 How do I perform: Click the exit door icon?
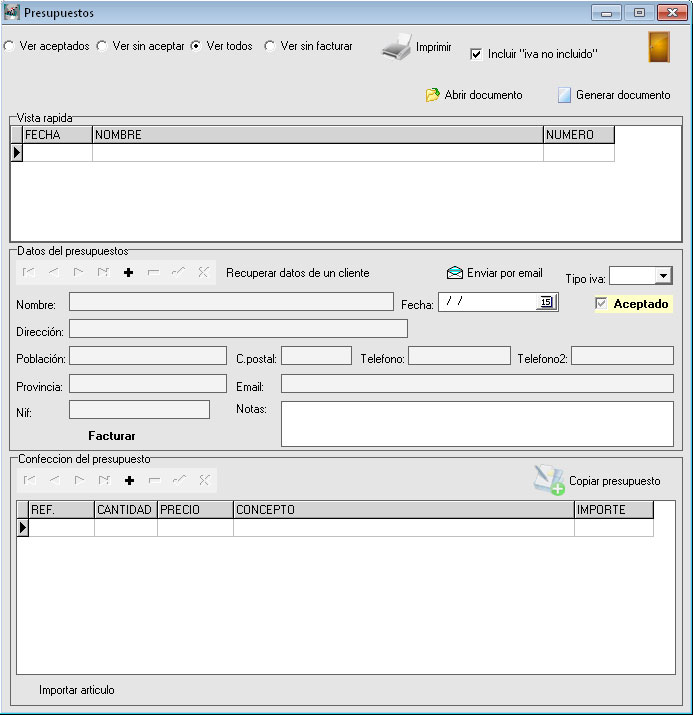[x=658, y=47]
